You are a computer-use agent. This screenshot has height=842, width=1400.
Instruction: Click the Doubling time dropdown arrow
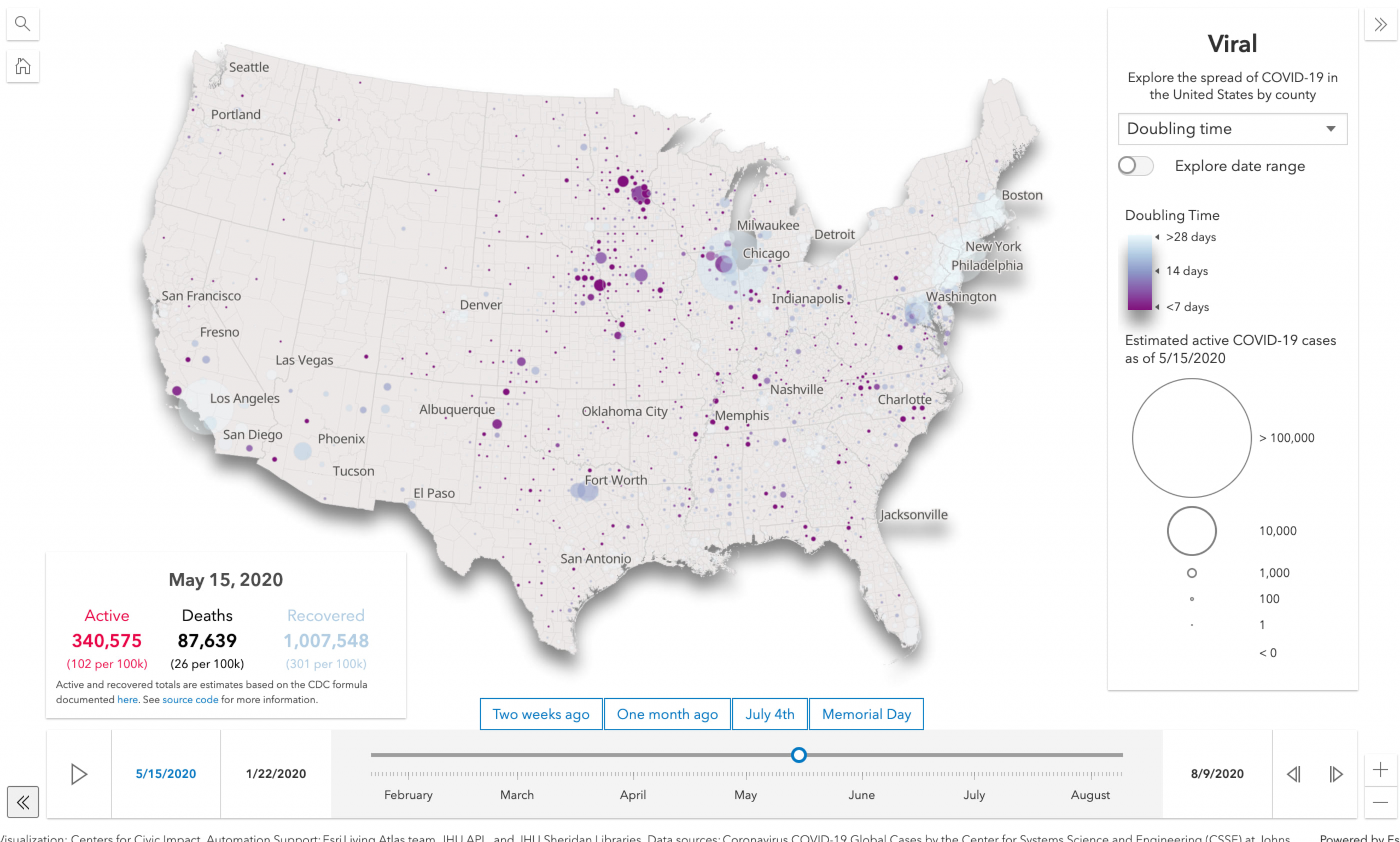(1330, 129)
